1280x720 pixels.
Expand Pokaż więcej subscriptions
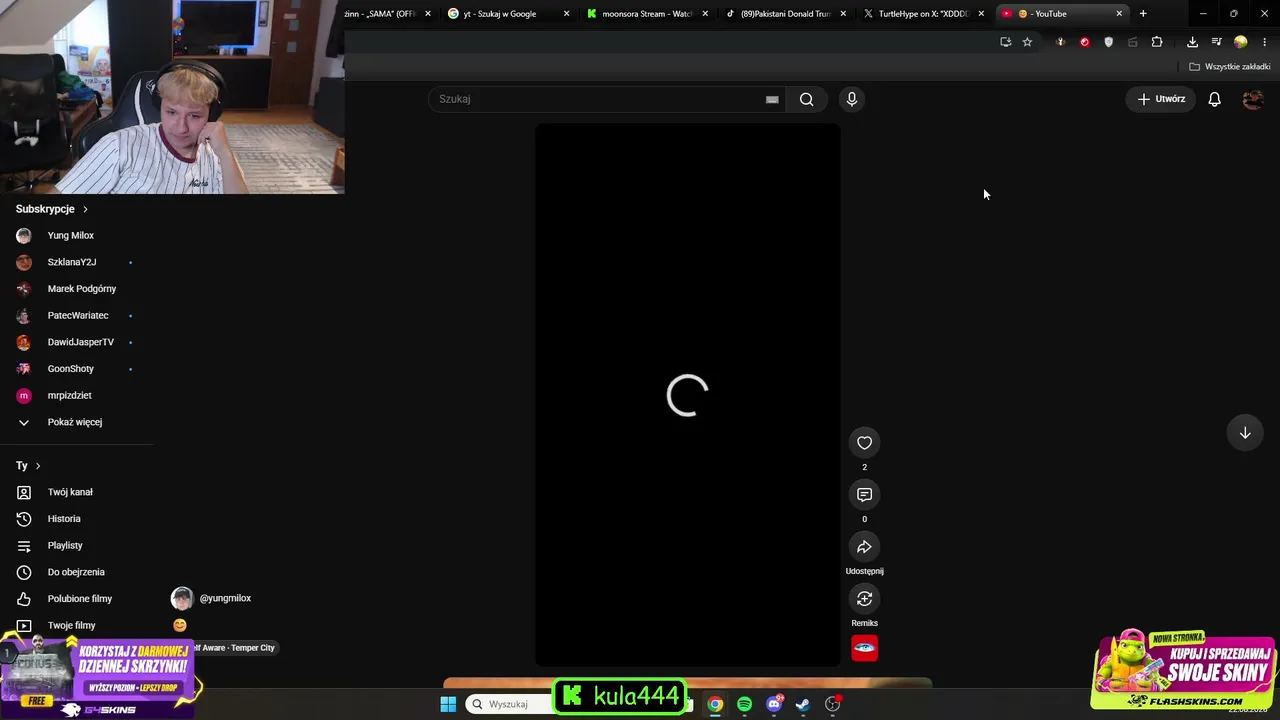tap(74, 422)
